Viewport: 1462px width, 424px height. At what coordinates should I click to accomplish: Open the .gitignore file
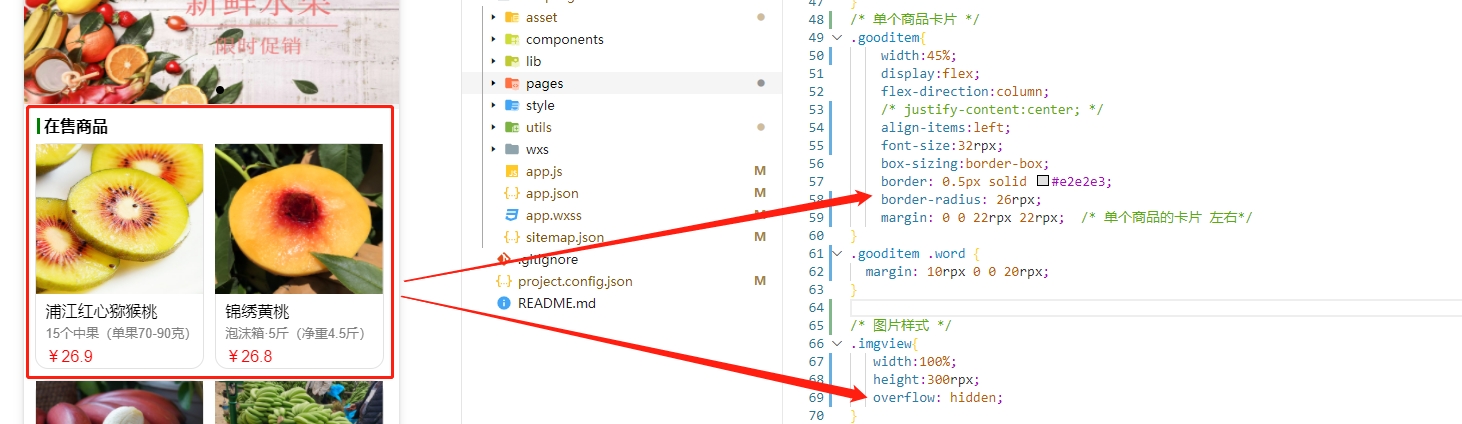[x=548, y=259]
